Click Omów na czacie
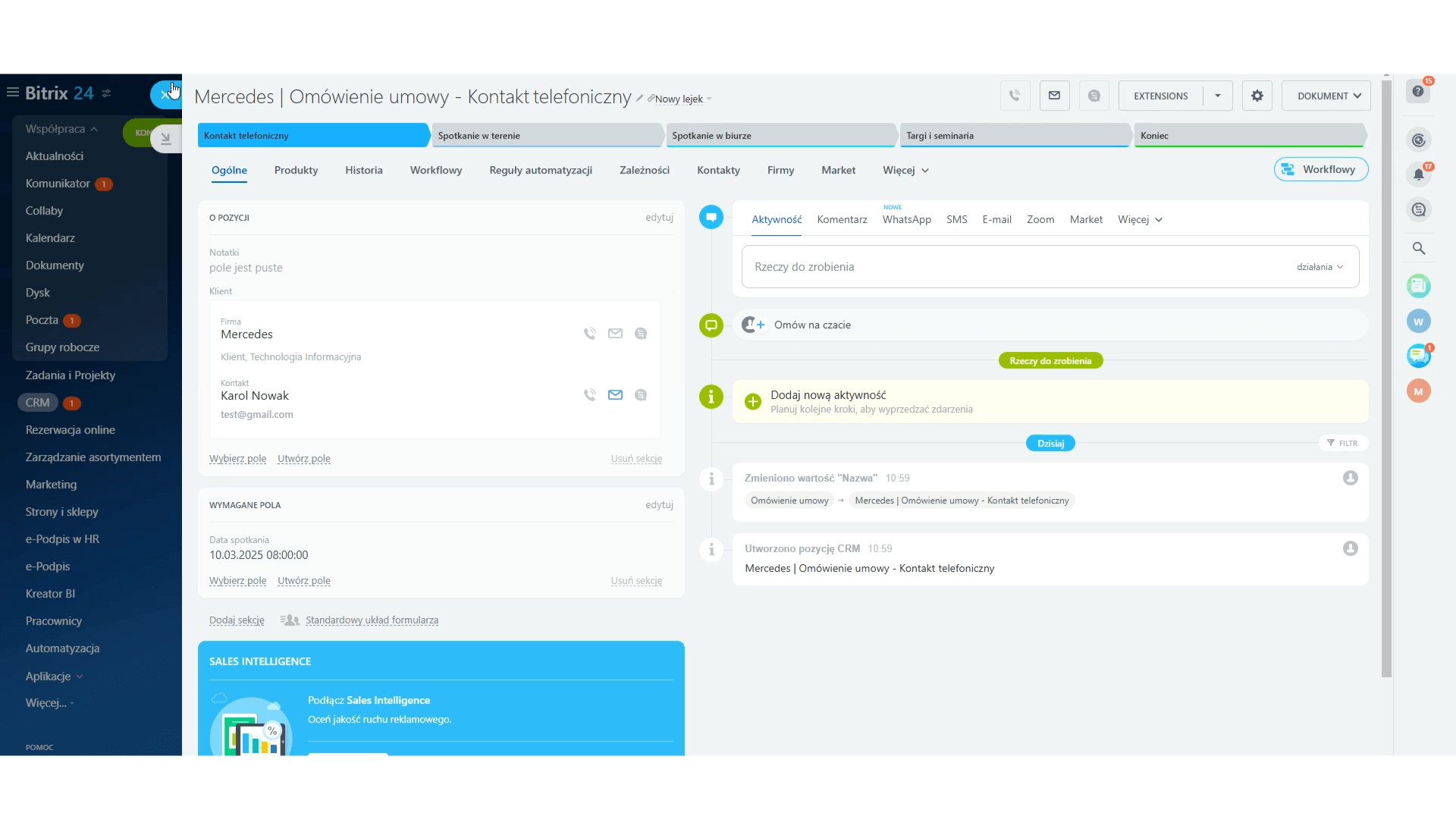This screenshot has height=819, width=1456. pos(812,325)
